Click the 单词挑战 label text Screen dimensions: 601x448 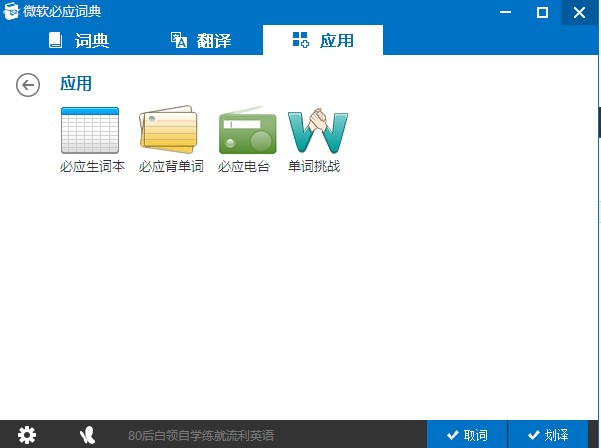314,166
